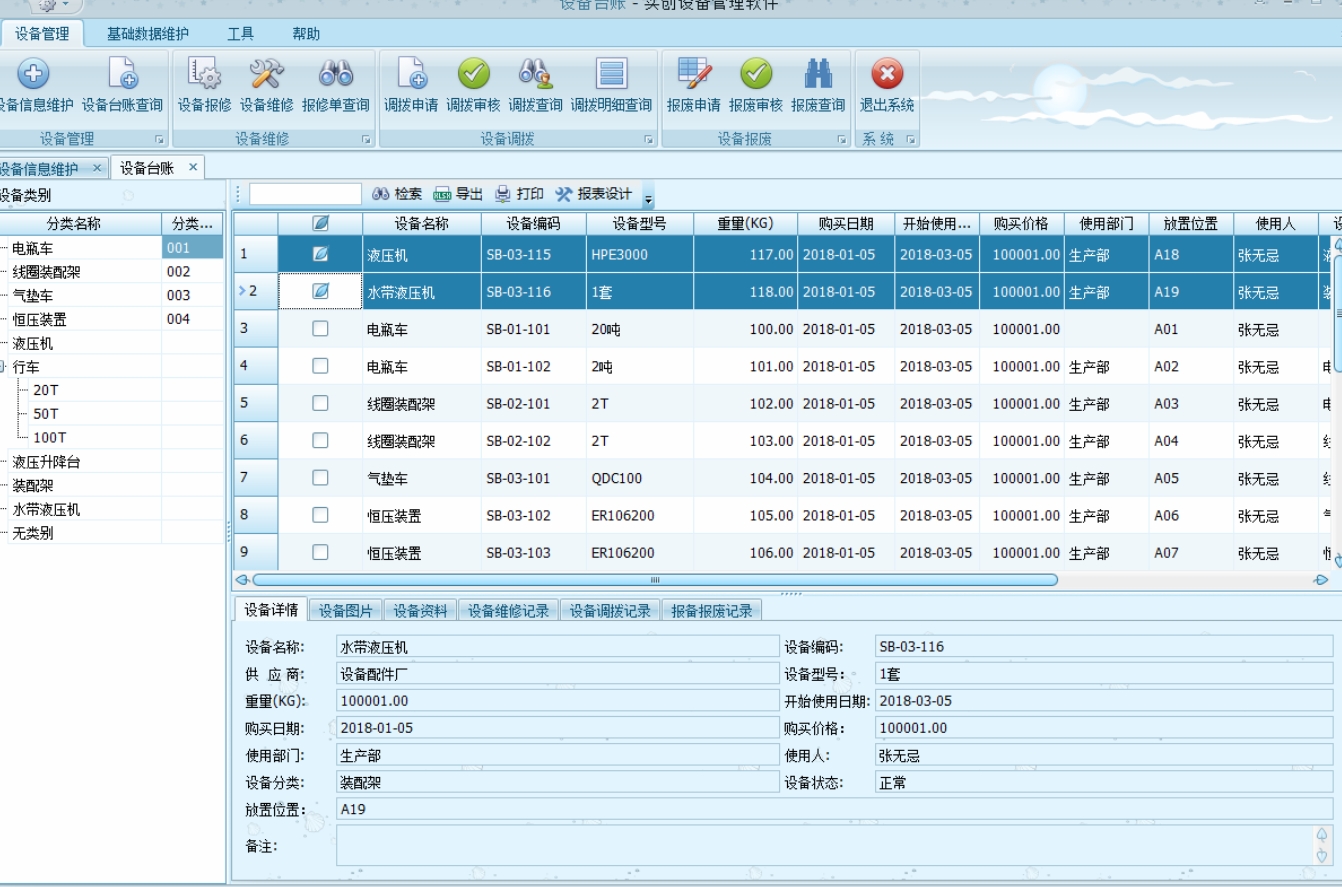Click the 调拨申请 document icon
This screenshot has height=887, width=1342.
411,75
